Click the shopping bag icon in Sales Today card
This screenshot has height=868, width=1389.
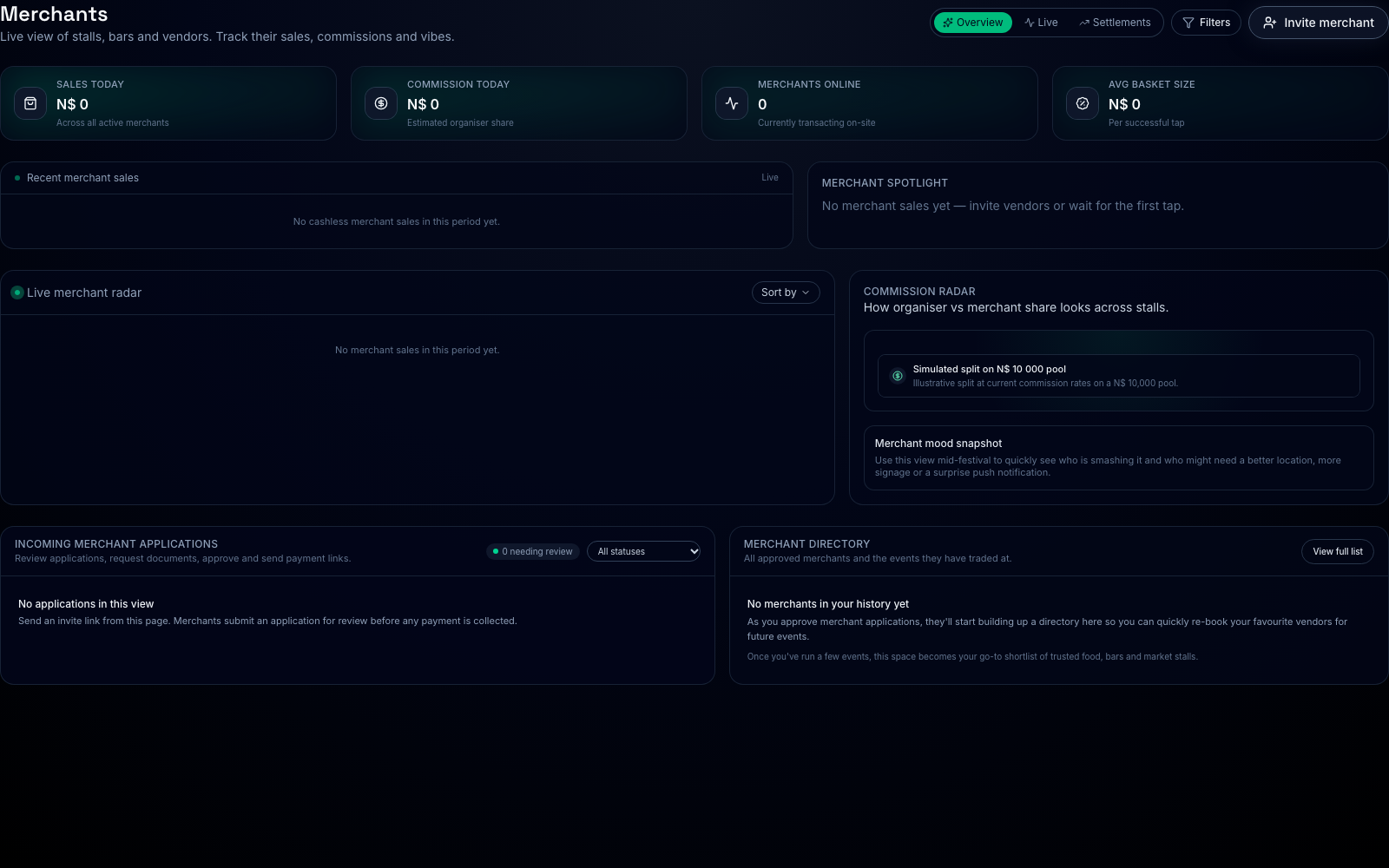click(x=30, y=103)
